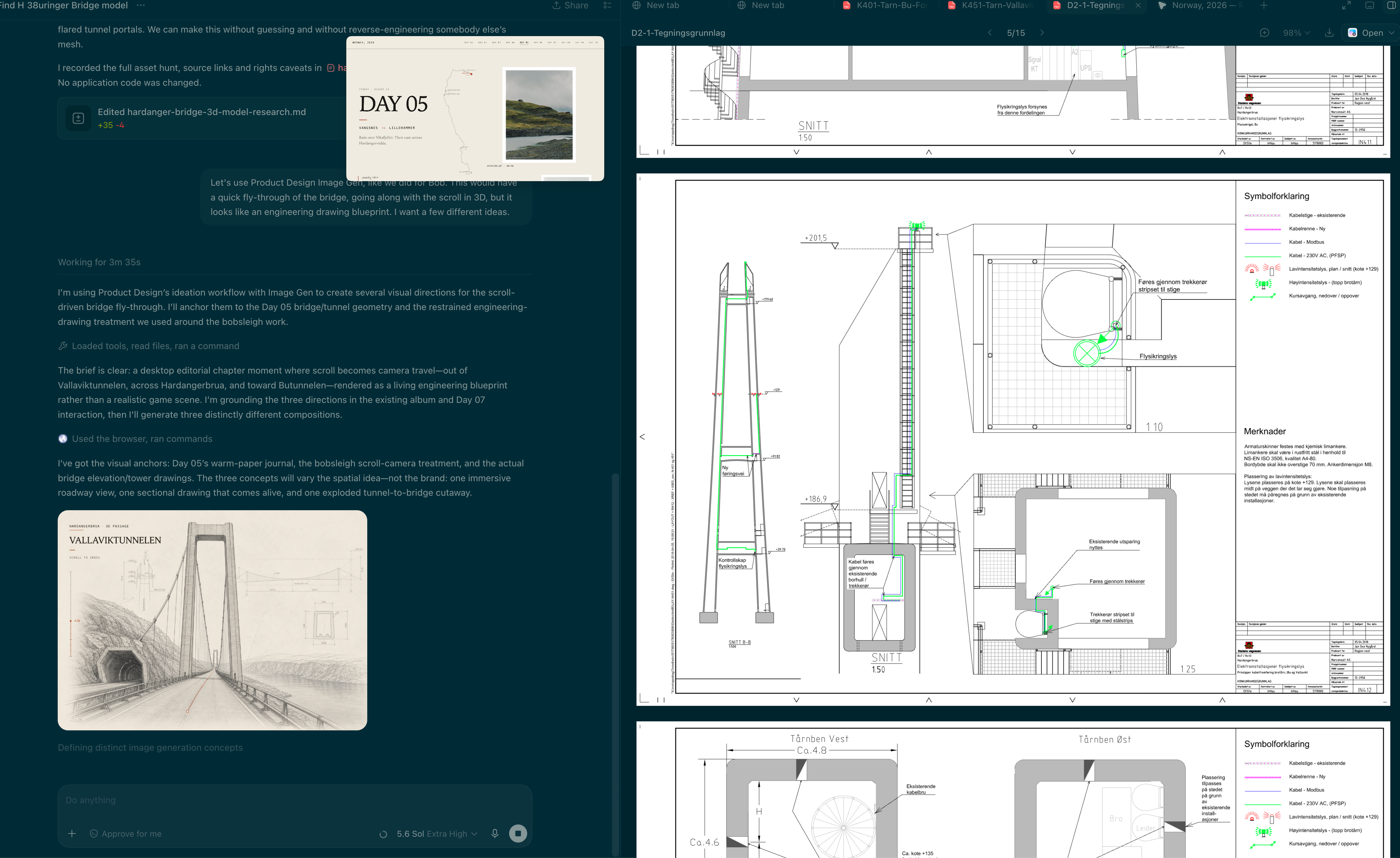Click the 5/15 page indicator
The height and width of the screenshot is (858, 1400).
pyautogui.click(x=1016, y=33)
